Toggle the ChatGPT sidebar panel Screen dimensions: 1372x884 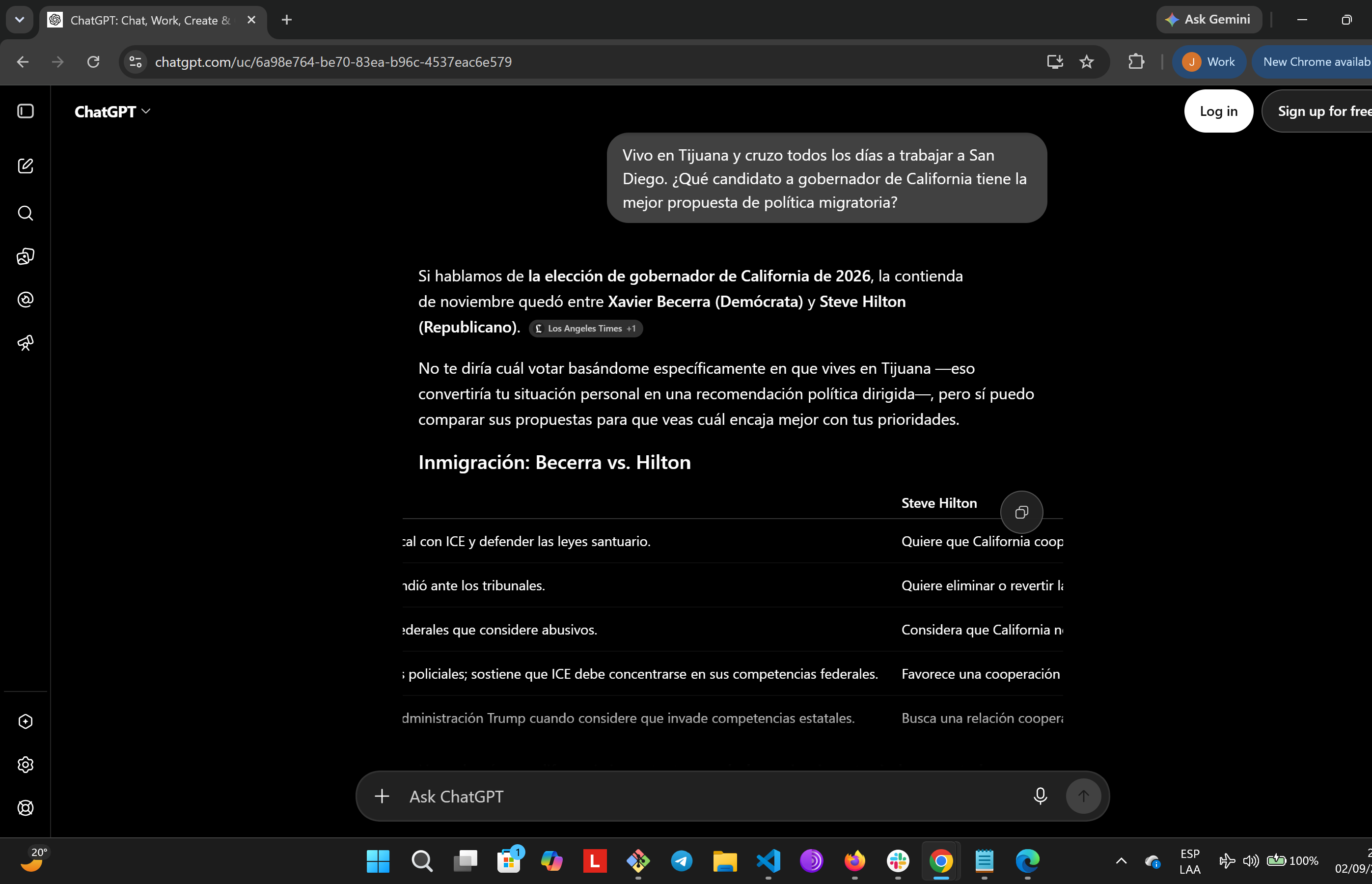point(25,111)
